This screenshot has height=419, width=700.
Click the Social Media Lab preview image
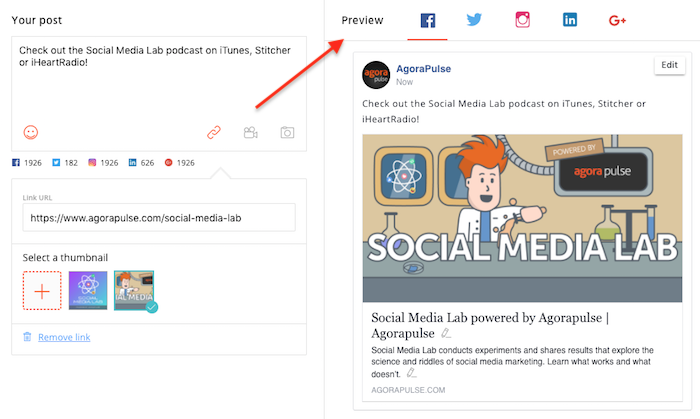(522, 218)
